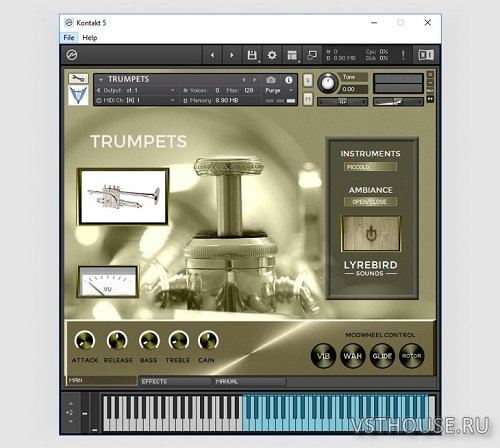Open the INSTRUMENTS PICCOLO selector

(370, 167)
